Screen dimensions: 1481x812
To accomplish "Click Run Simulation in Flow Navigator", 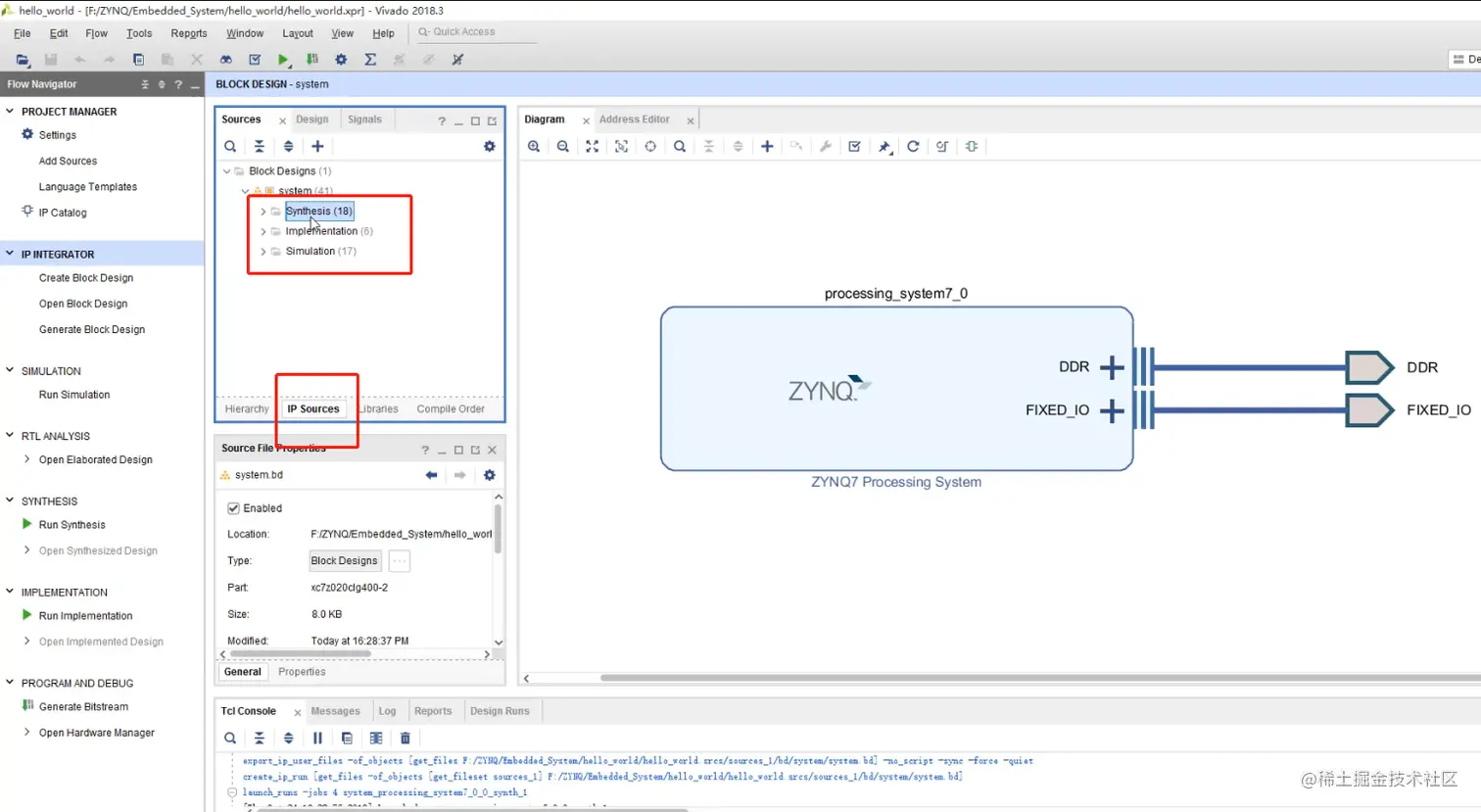I will tap(74, 395).
